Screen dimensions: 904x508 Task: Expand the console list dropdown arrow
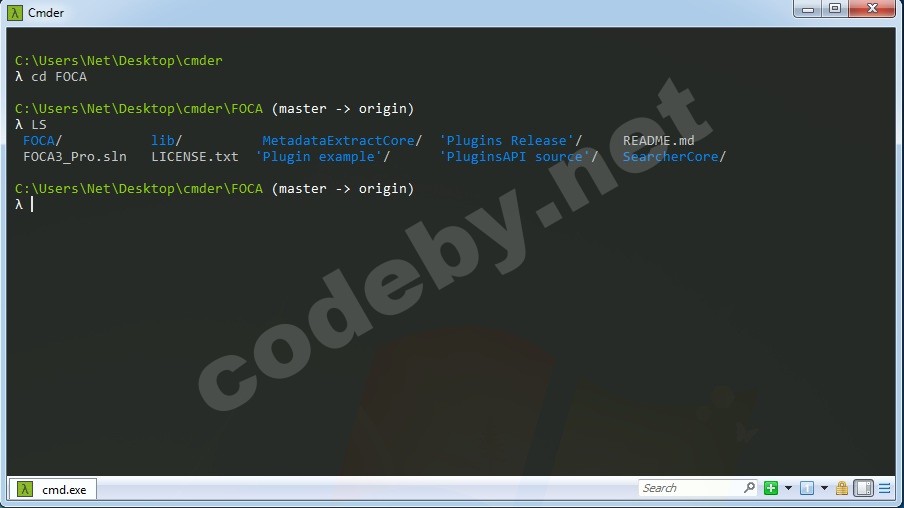824,488
